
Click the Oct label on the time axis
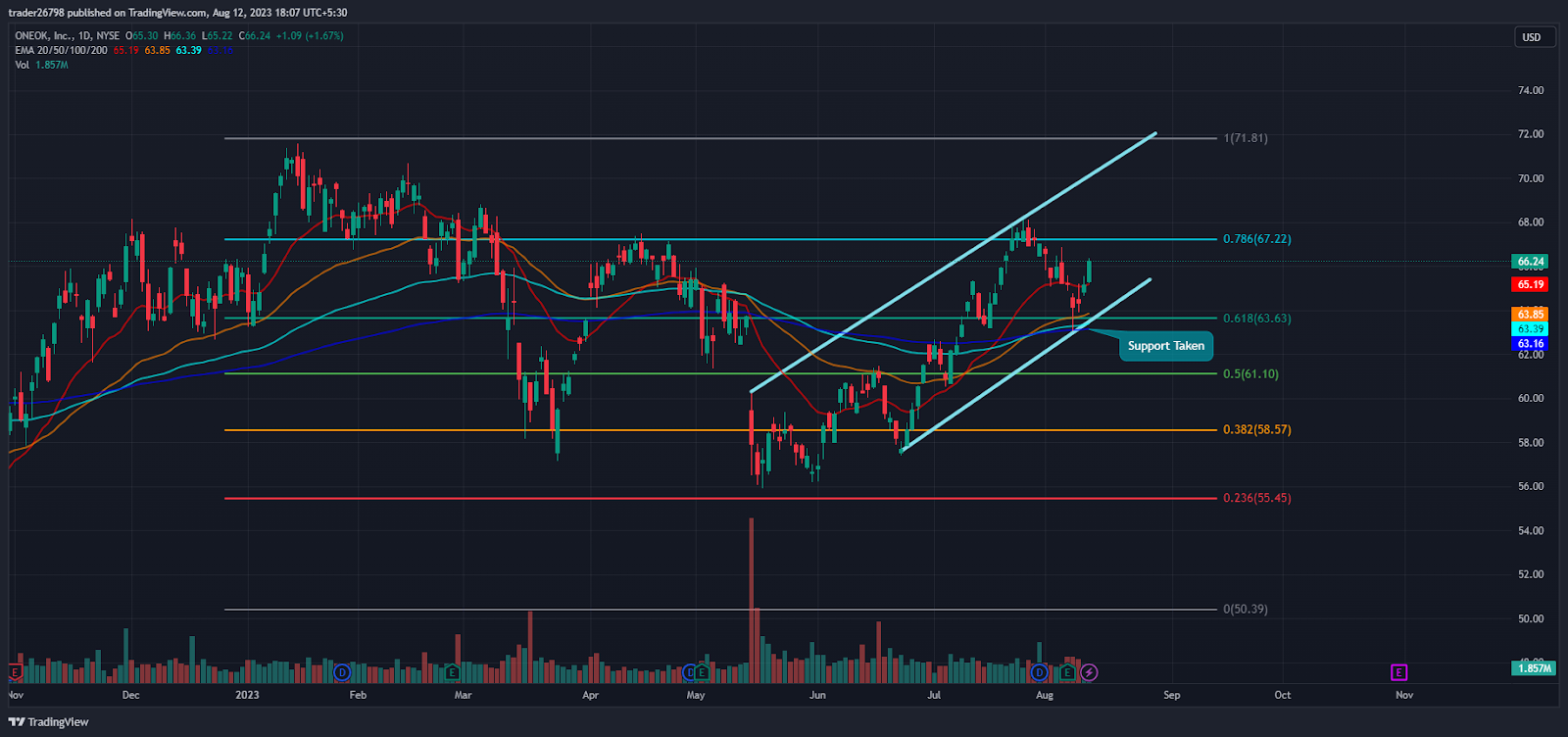point(1283,696)
